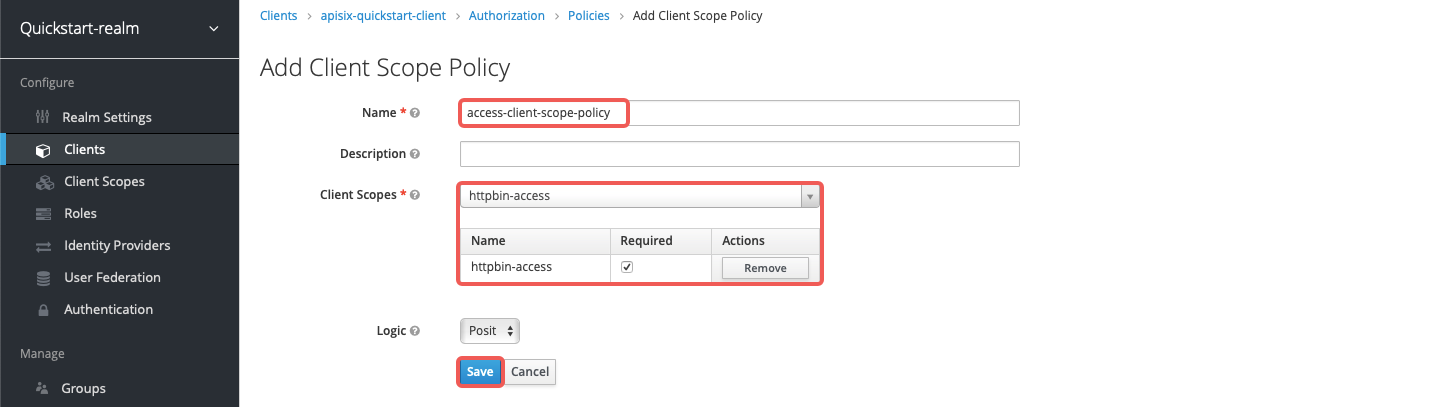Click the Roles icon in sidebar
The image size is (1439, 407).
[42, 214]
